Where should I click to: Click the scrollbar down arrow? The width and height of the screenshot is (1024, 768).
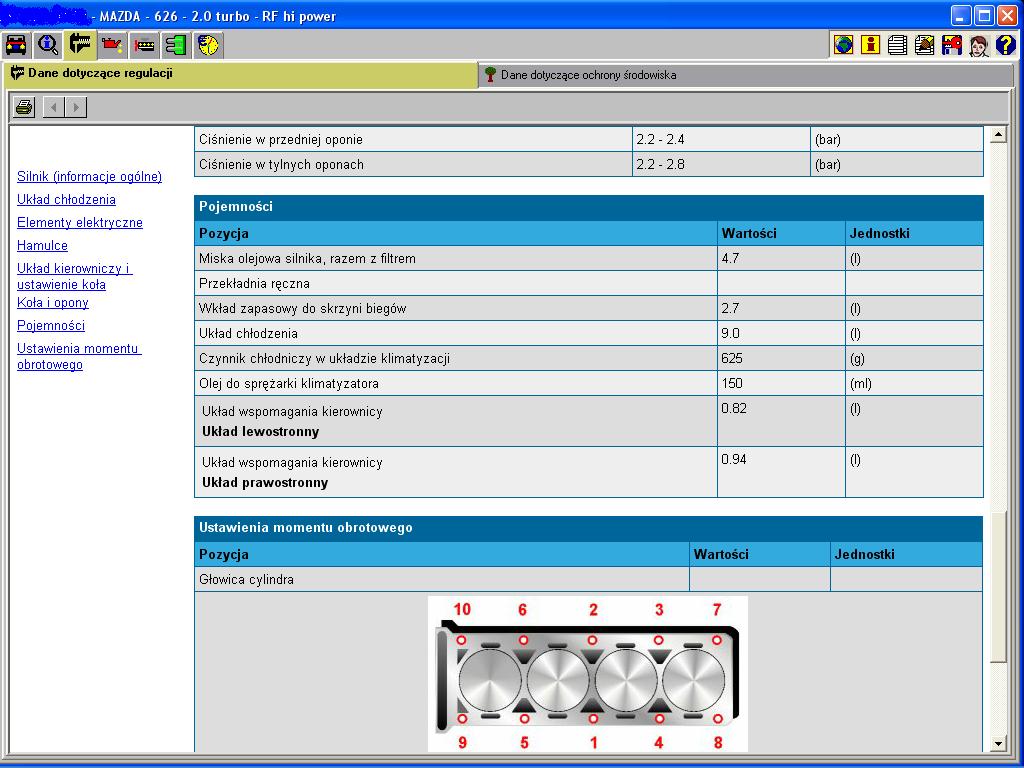click(997, 743)
